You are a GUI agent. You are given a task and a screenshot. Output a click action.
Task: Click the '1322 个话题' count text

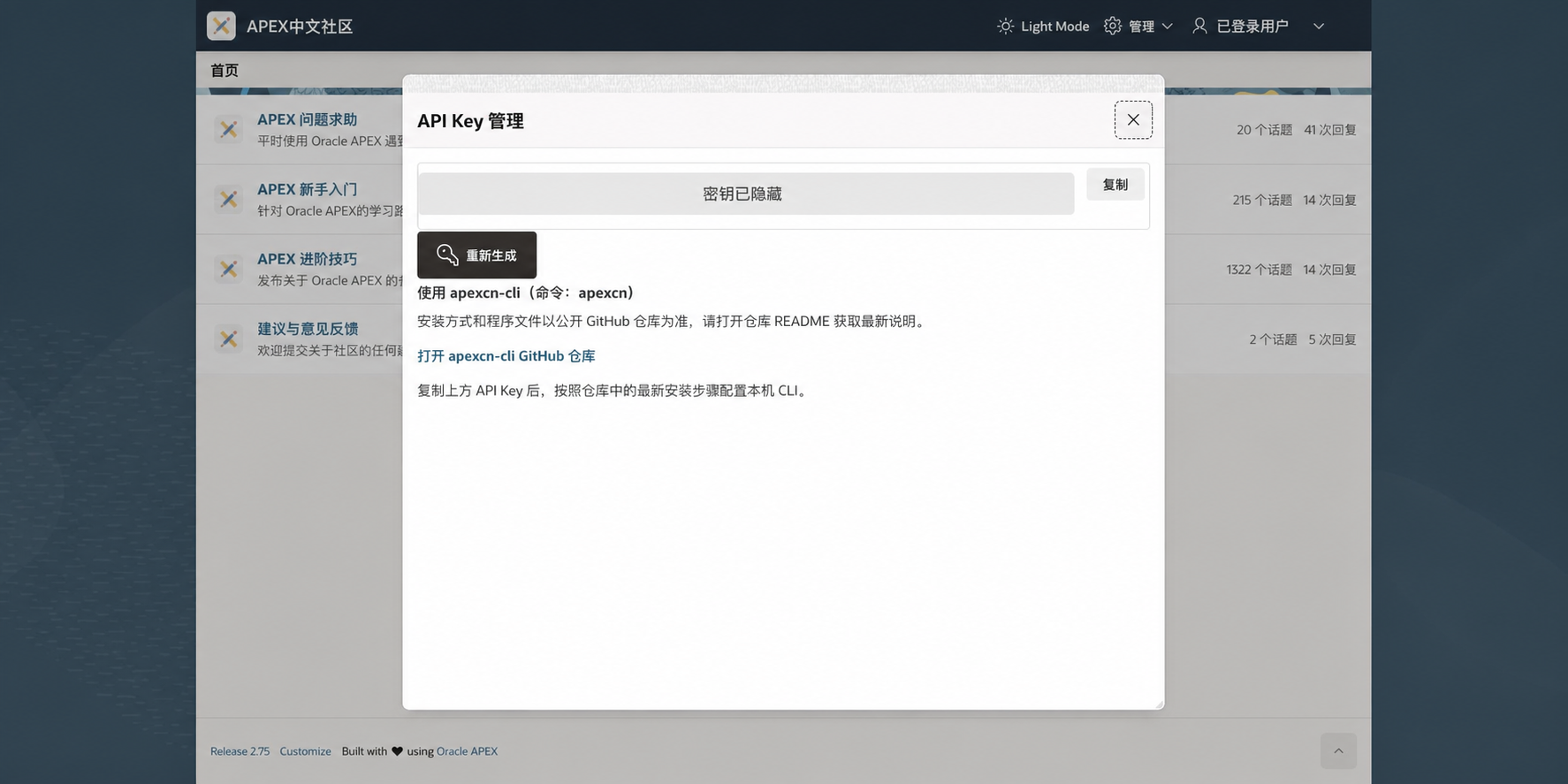1259,270
